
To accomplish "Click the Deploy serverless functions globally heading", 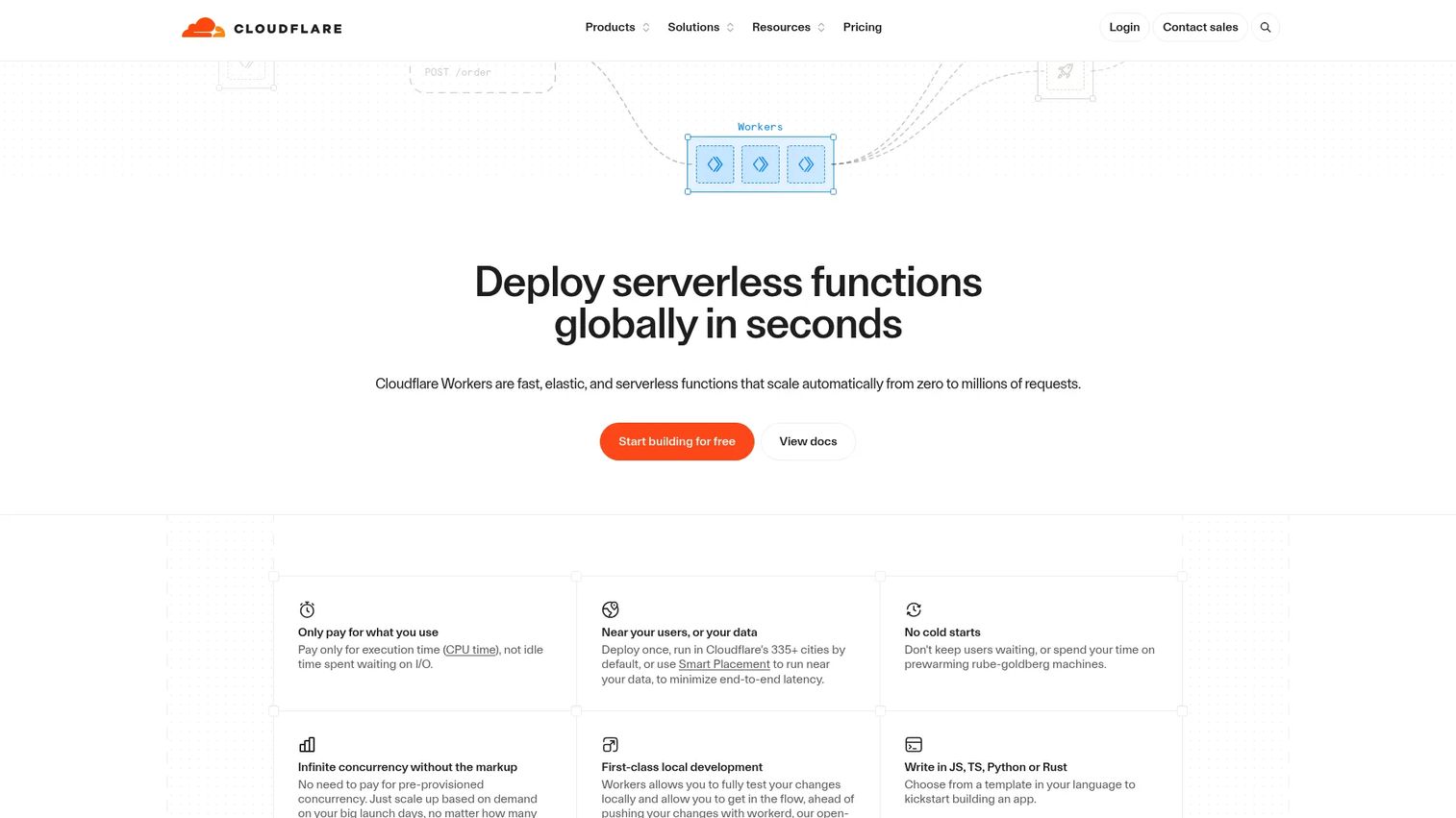I will (x=728, y=303).
